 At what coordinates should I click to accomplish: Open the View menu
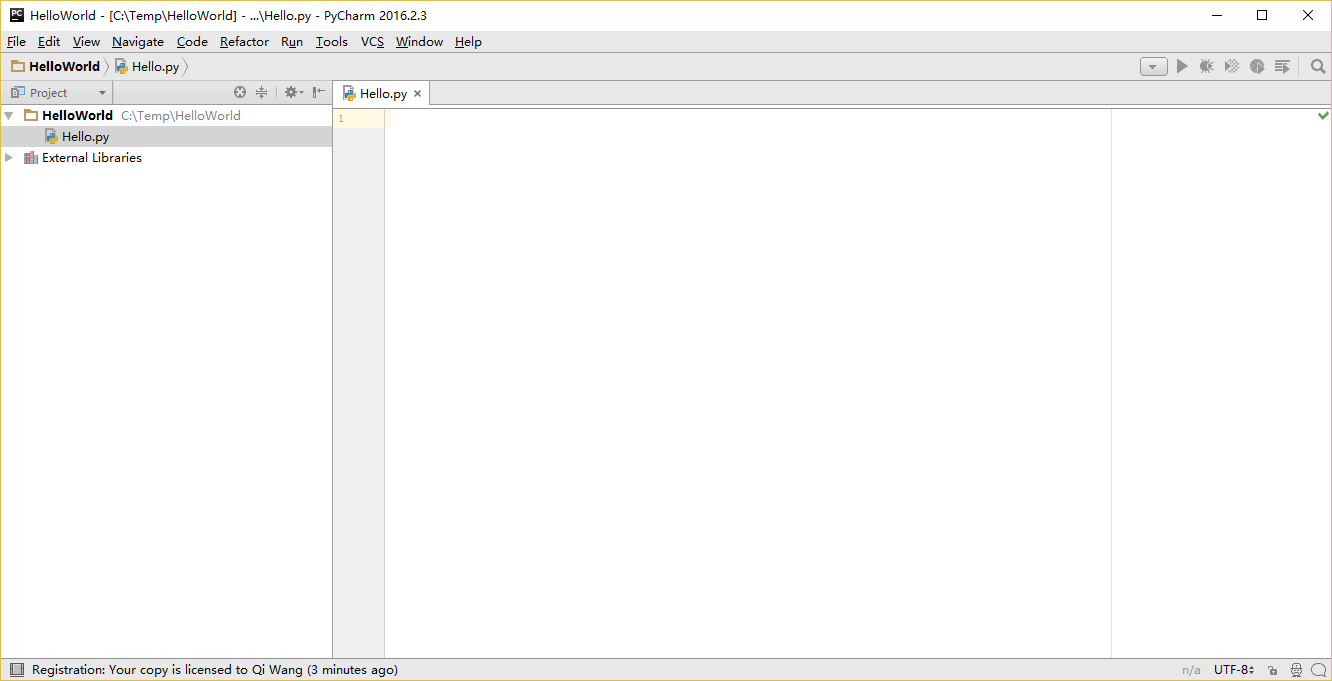[86, 41]
